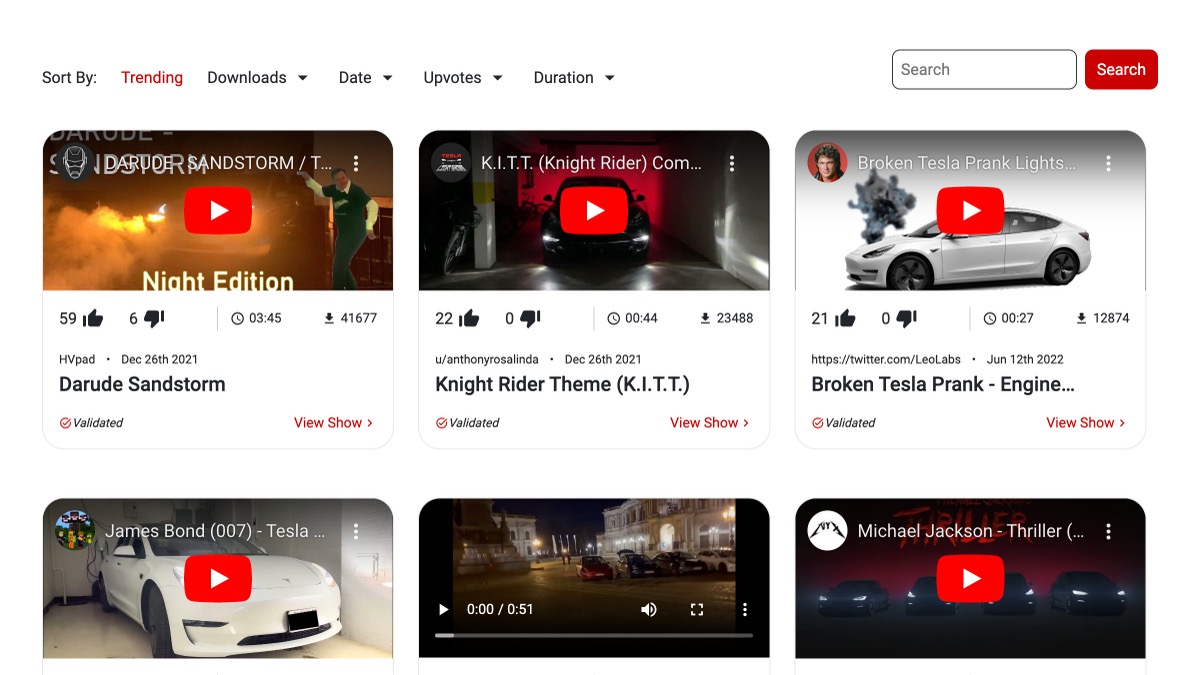
Task: Downvote the Broken Tesla Prank show
Action: pos(906,318)
